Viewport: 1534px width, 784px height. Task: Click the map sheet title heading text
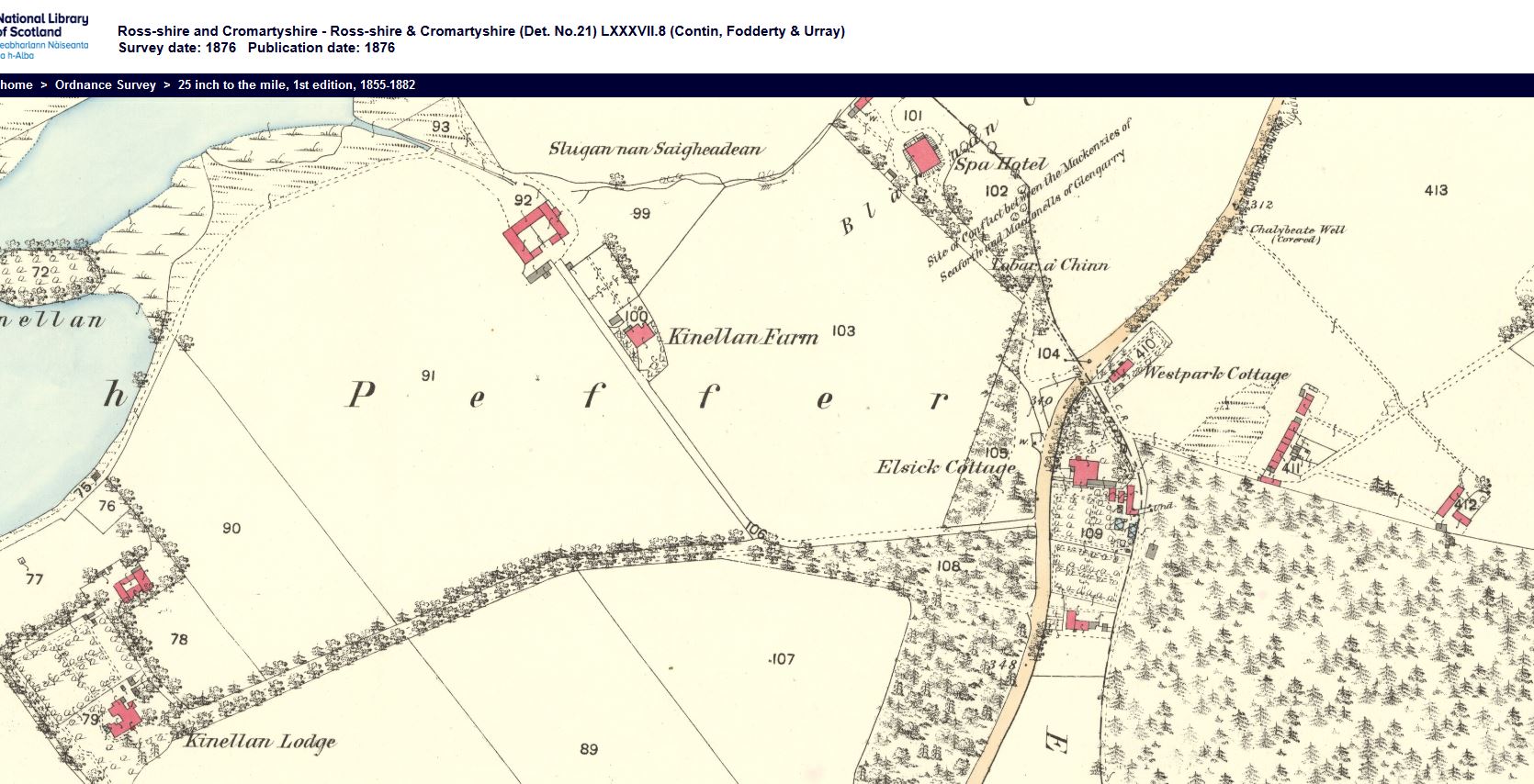point(480,31)
